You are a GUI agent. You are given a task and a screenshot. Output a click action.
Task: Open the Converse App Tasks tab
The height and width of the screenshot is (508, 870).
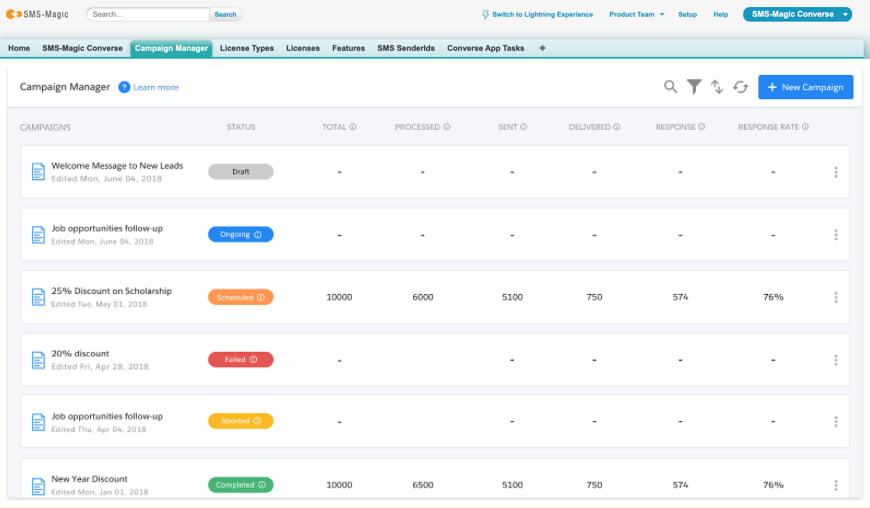click(485, 48)
